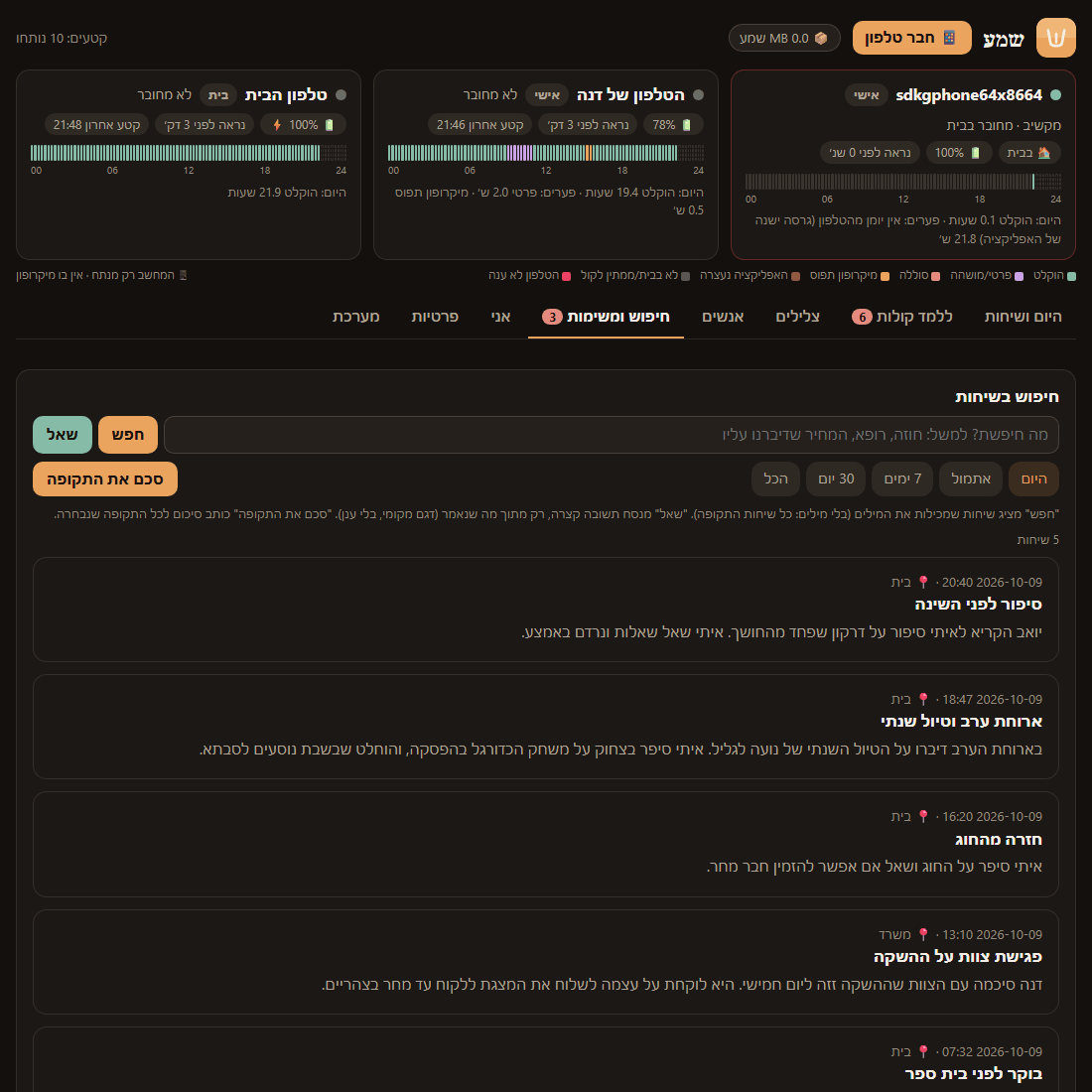Click location pin of the 18:47 conversation
This screenshot has height=1092, width=1092.
[923, 699]
